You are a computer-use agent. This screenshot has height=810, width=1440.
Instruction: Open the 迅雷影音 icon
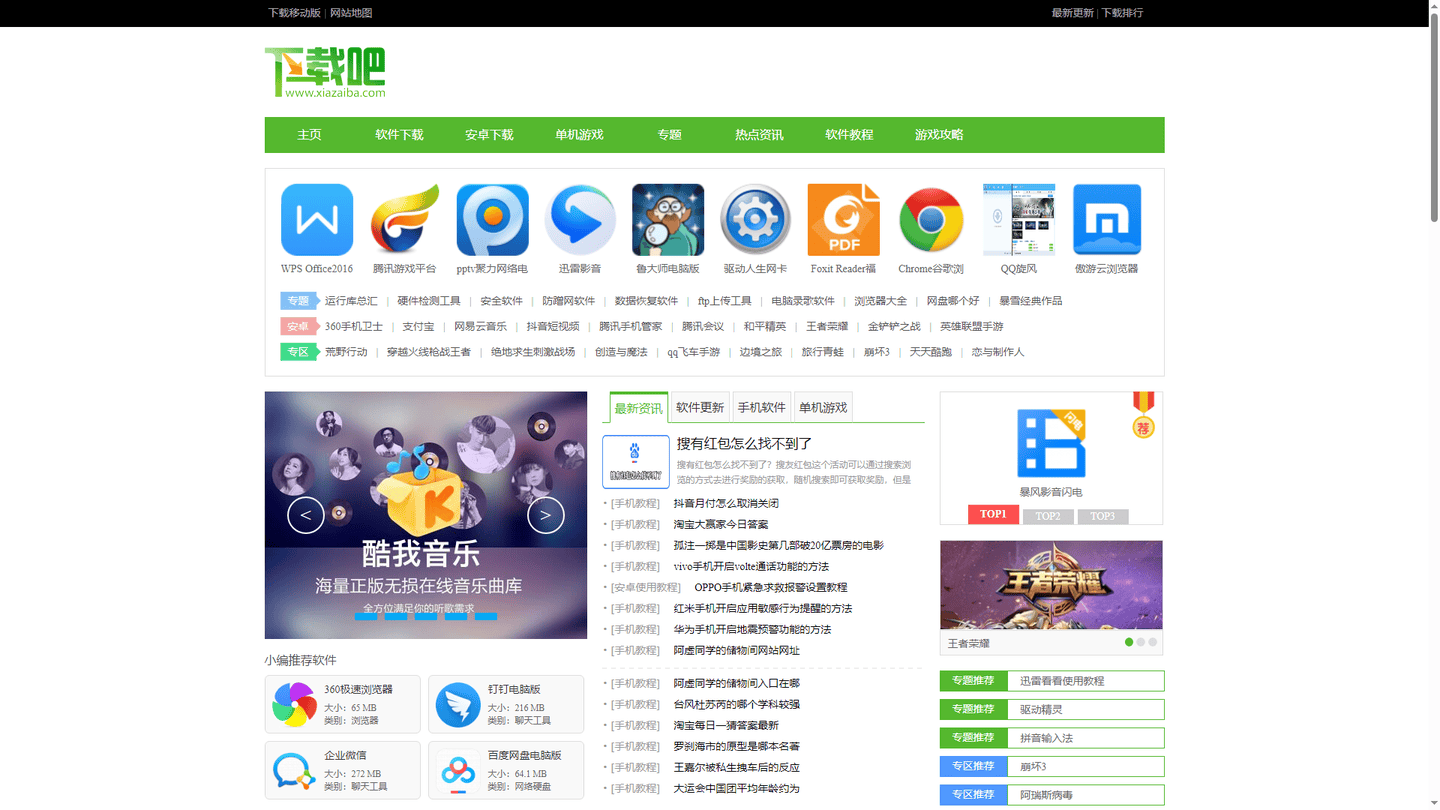tap(580, 220)
